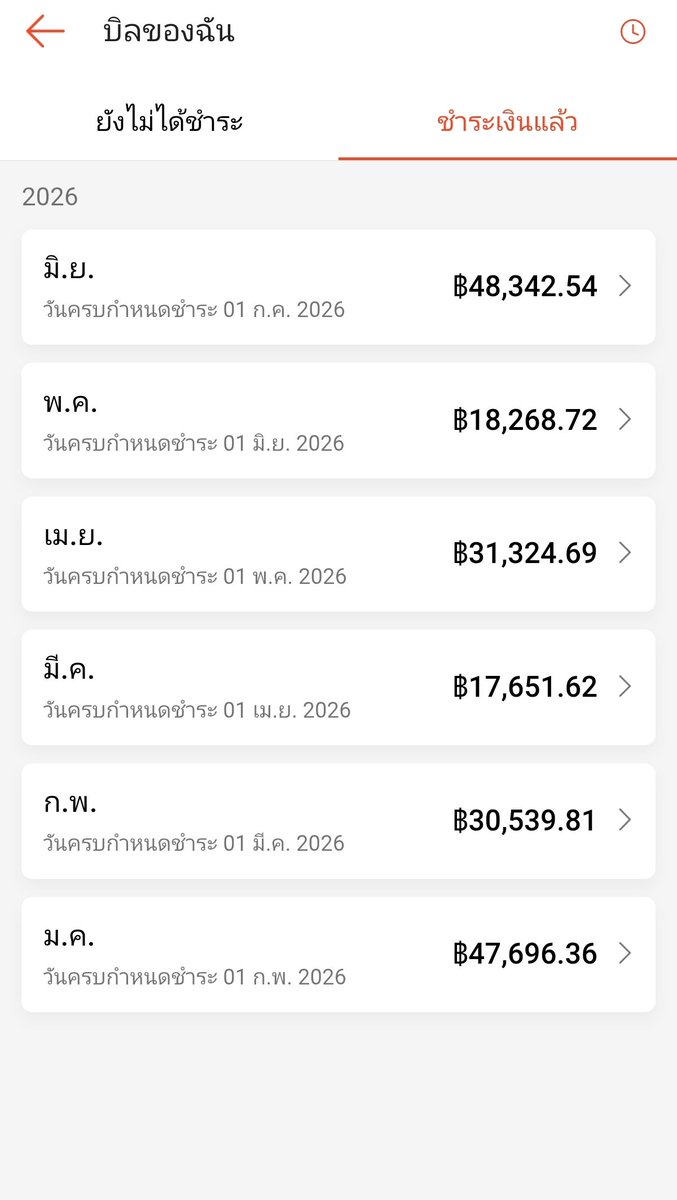Open bill history clock icon

pyautogui.click(x=633, y=32)
